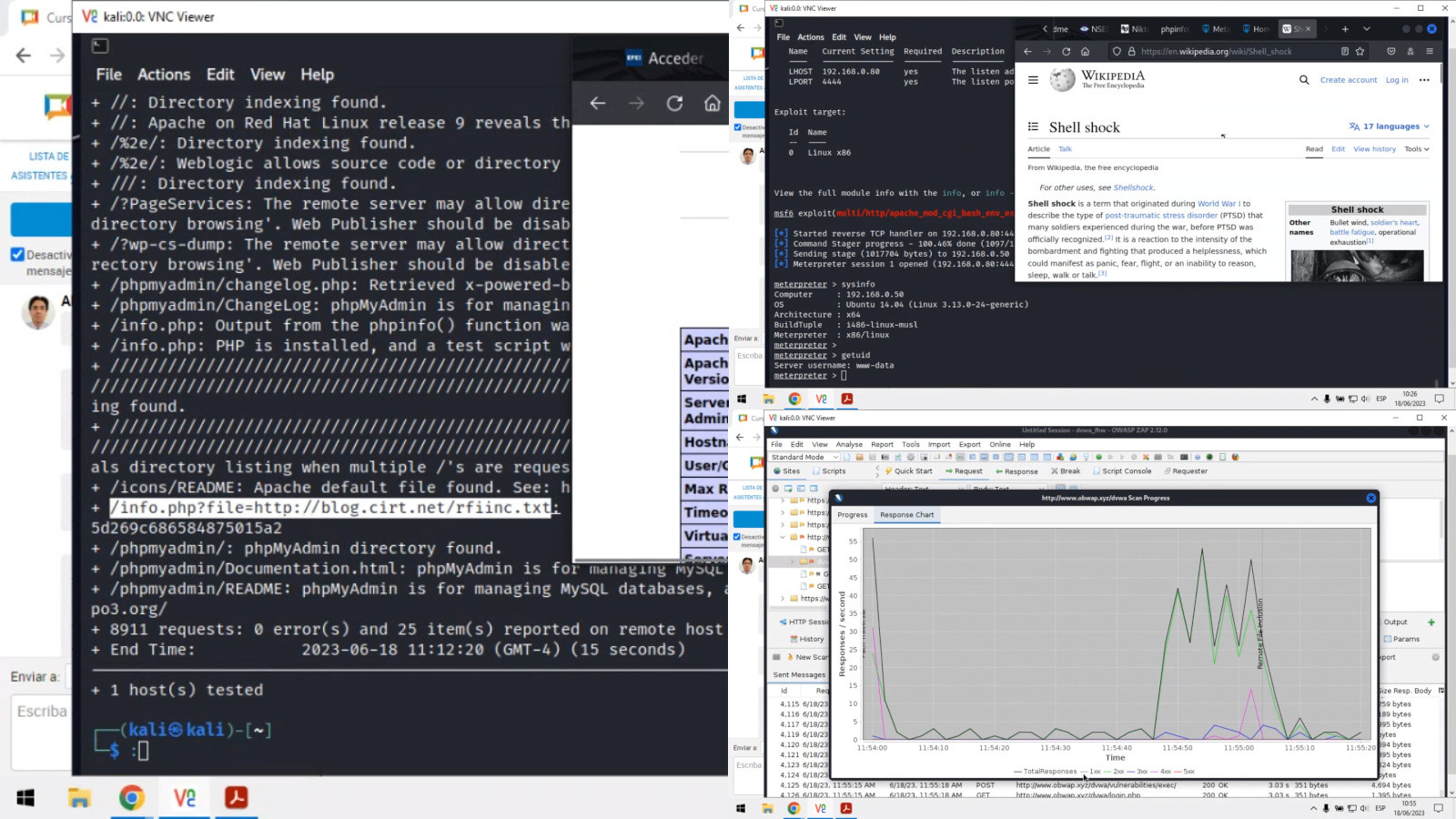
Task: Click Firefox reload button beside the Wikipedia URL
Action: (x=1066, y=52)
